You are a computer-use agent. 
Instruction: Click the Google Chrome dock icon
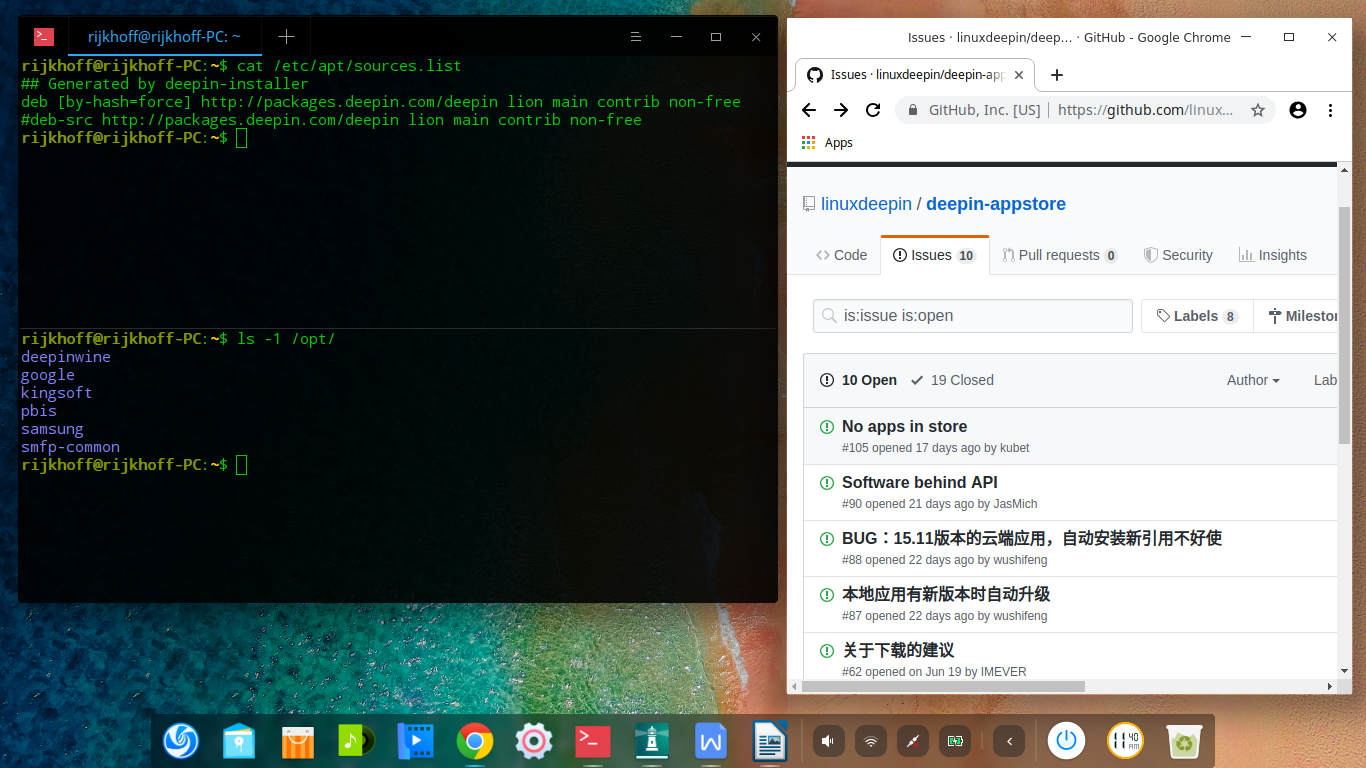(475, 741)
